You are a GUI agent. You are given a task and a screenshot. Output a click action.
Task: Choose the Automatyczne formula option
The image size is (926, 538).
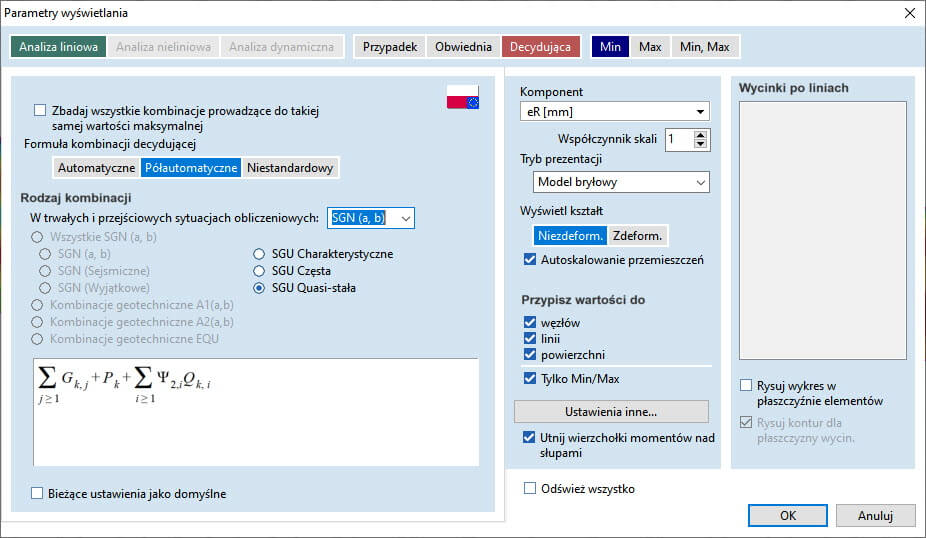tap(96, 168)
